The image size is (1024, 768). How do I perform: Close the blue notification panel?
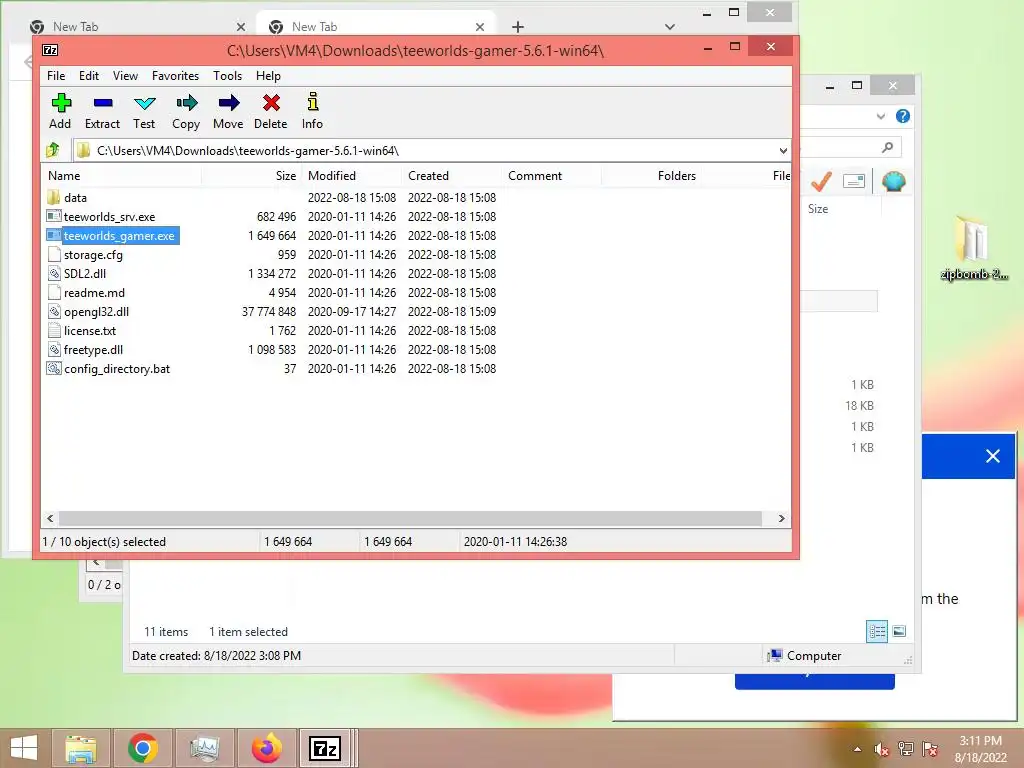point(993,456)
